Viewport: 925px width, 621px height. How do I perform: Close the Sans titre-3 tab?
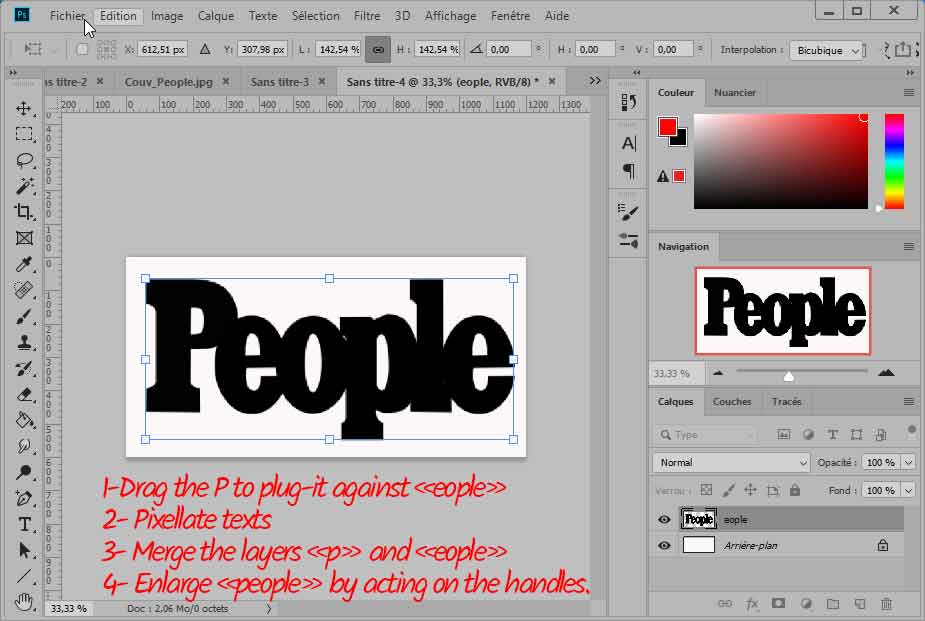pos(322,81)
